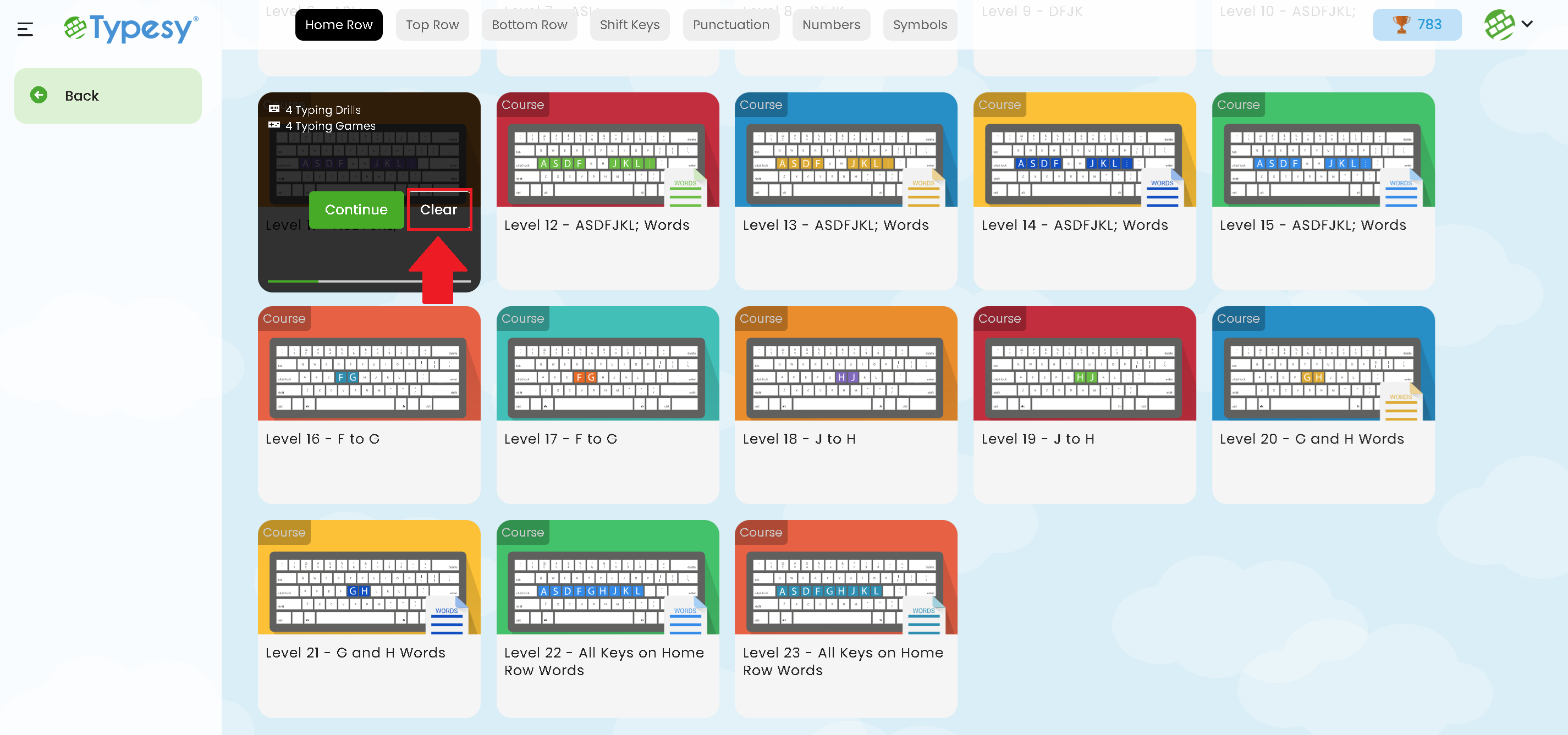Click the WORDS document icon on Level 20
This screenshot has height=735, width=1568.
pyautogui.click(x=1401, y=401)
